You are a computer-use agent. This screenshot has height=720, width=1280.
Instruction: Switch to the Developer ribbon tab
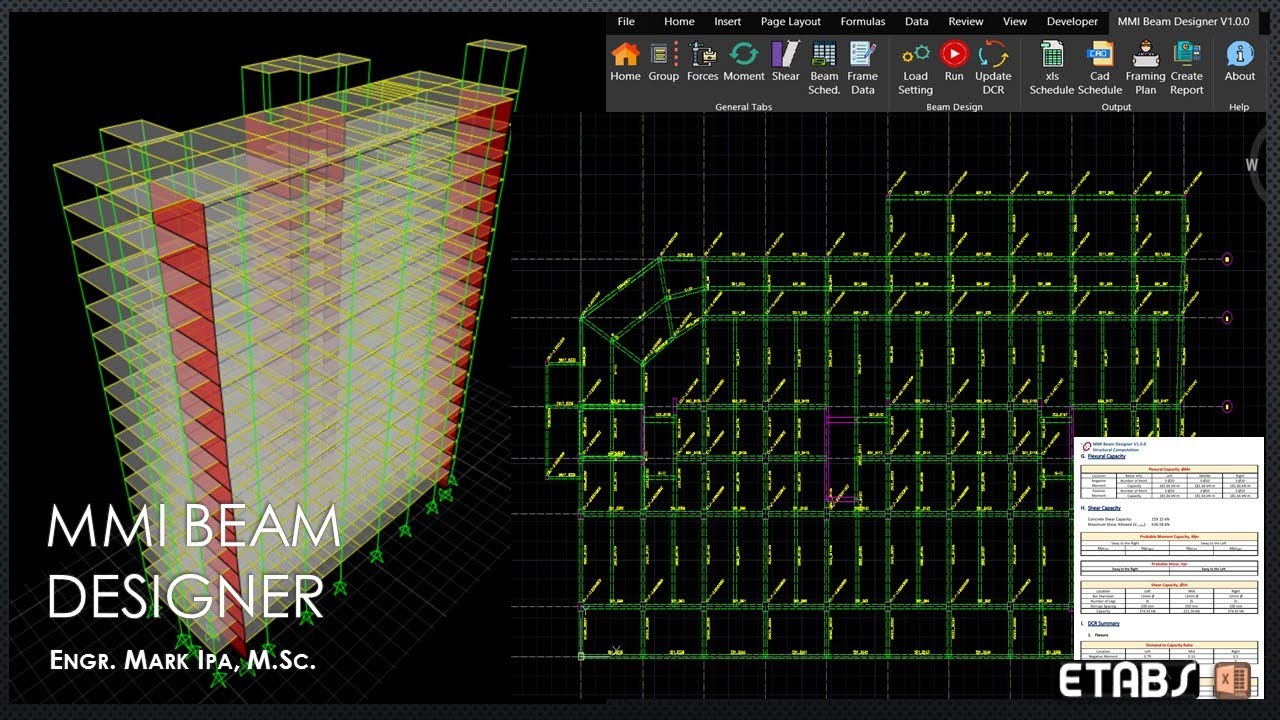[x=1072, y=21]
